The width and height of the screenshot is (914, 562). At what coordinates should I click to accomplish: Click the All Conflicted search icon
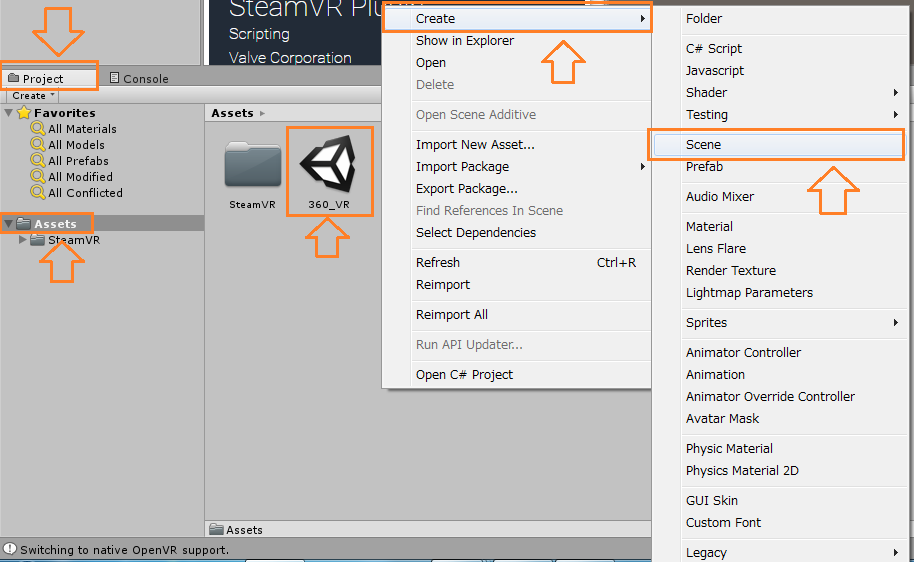tap(38, 192)
